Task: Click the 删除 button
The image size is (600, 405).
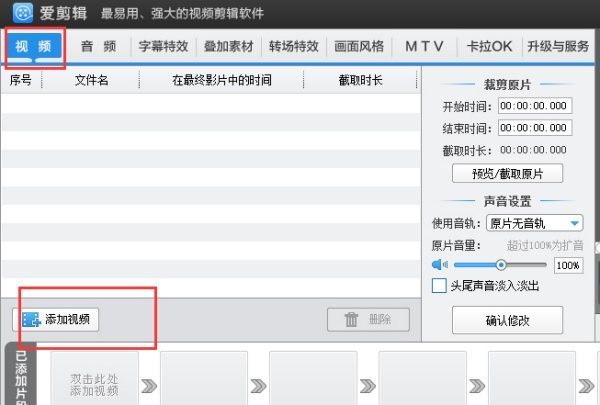Action: tap(368, 319)
